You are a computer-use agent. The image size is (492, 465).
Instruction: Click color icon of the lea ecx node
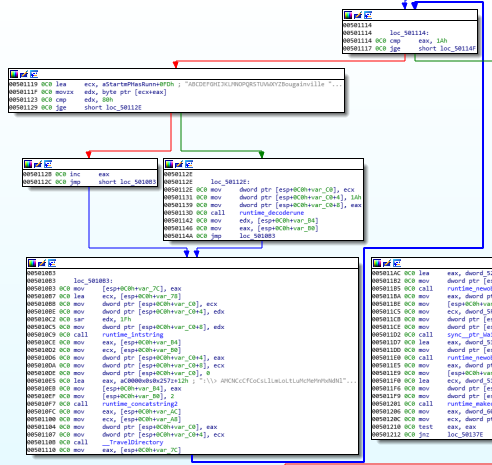point(14,74)
